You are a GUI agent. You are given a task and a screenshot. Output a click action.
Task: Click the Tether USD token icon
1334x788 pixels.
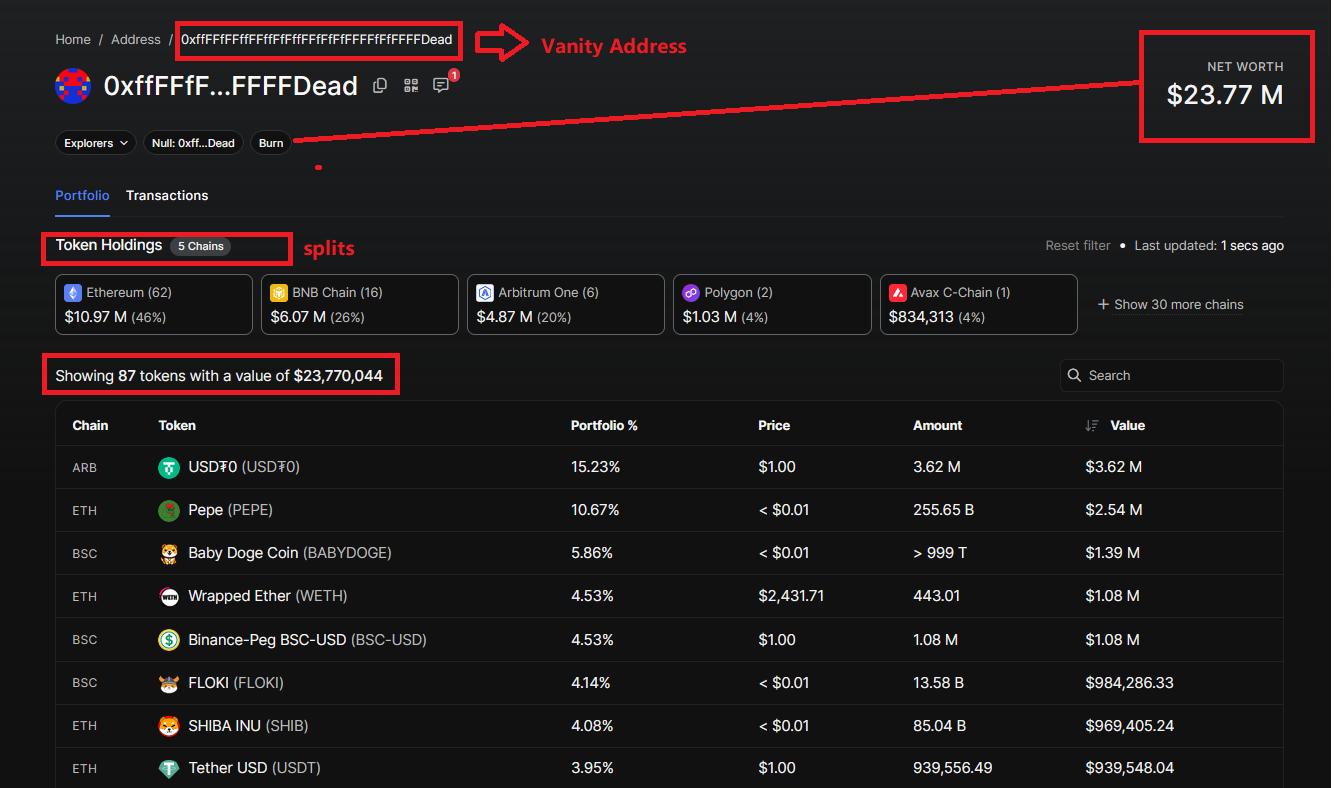tap(169, 769)
